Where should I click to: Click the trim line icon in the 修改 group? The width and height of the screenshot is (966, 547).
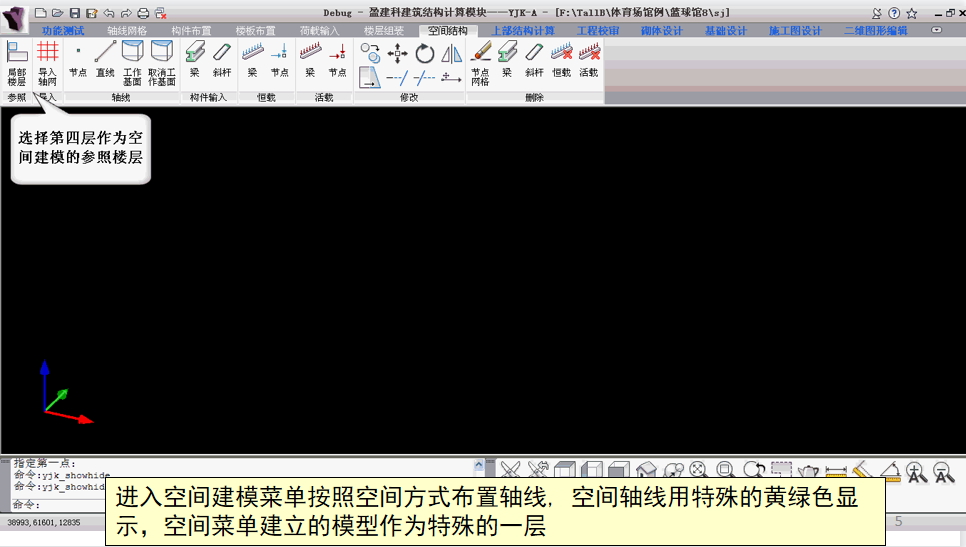point(397,78)
